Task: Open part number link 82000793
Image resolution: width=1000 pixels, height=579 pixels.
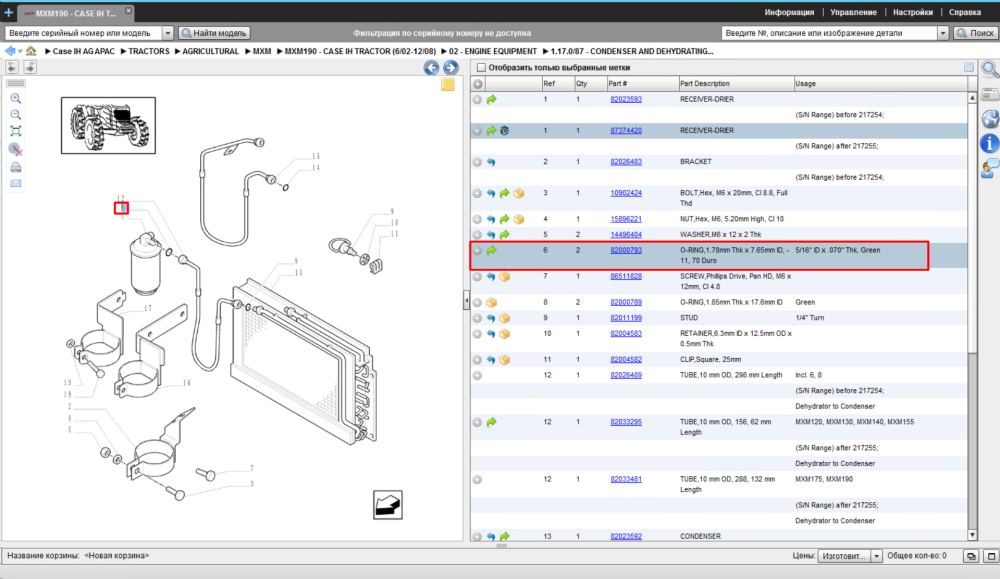Action: (626, 251)
